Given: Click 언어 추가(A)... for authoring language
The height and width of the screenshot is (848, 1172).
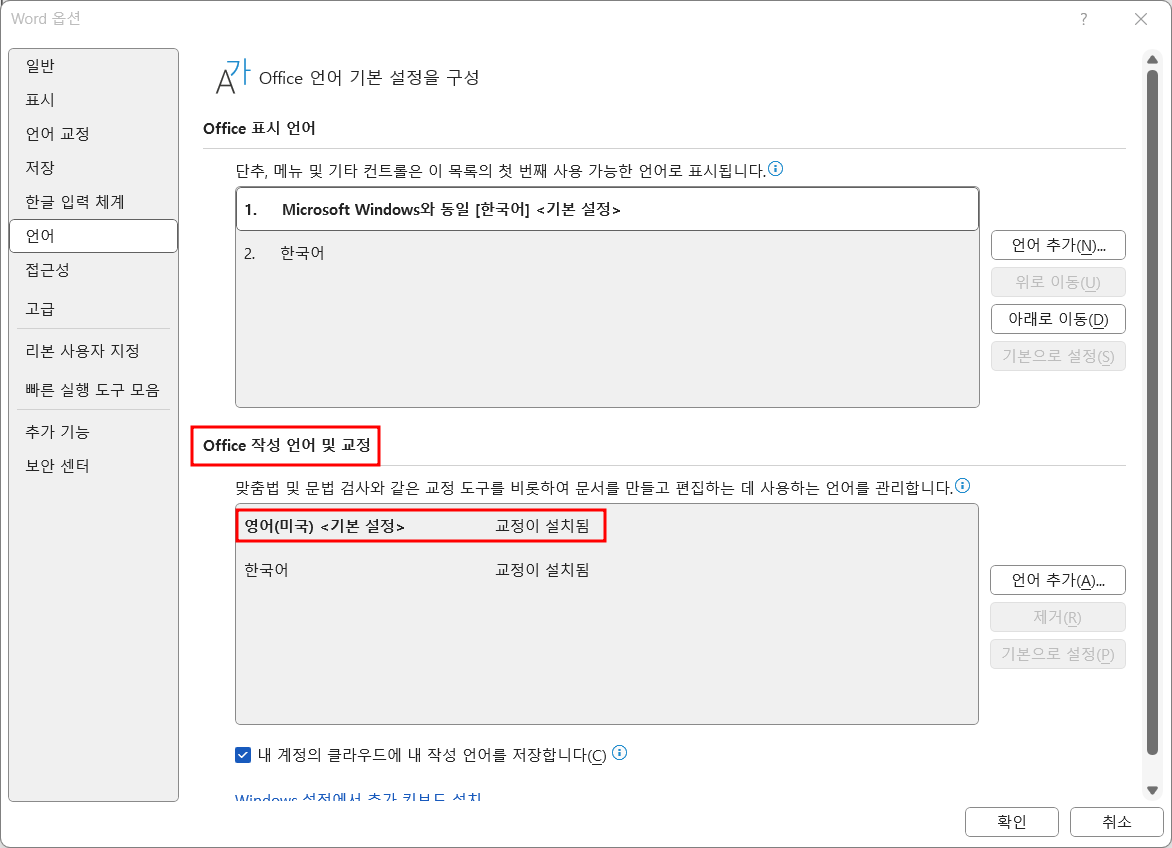Looking at the screenshot, I should 1058,580.
